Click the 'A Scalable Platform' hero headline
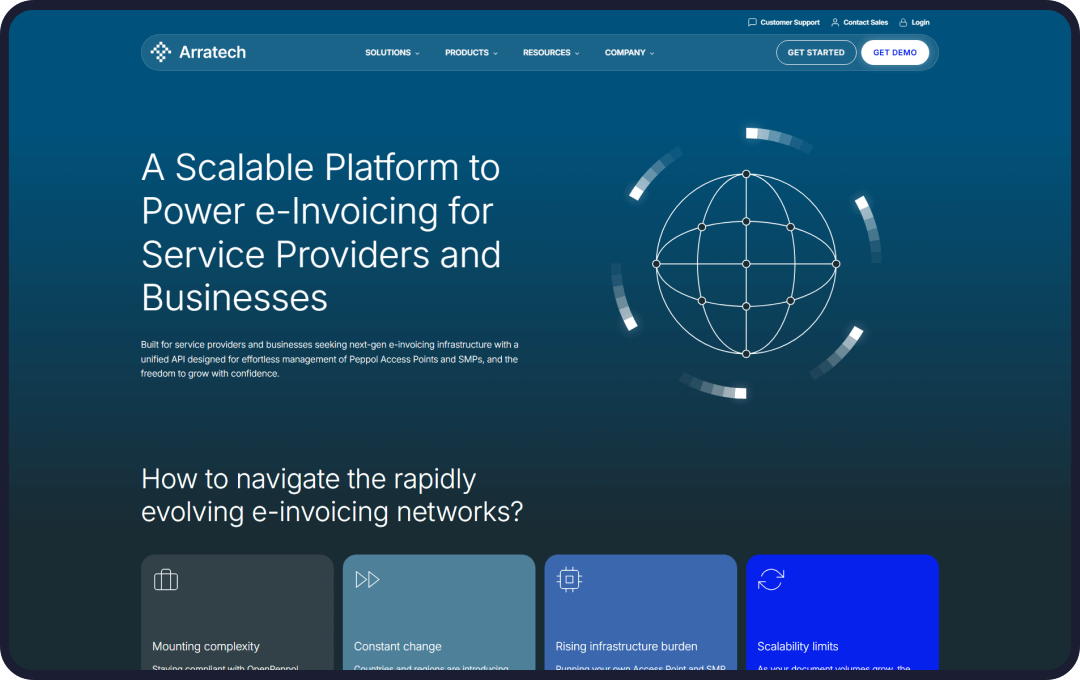Screen dimensions: 1080x680 [x=321, y=233]
